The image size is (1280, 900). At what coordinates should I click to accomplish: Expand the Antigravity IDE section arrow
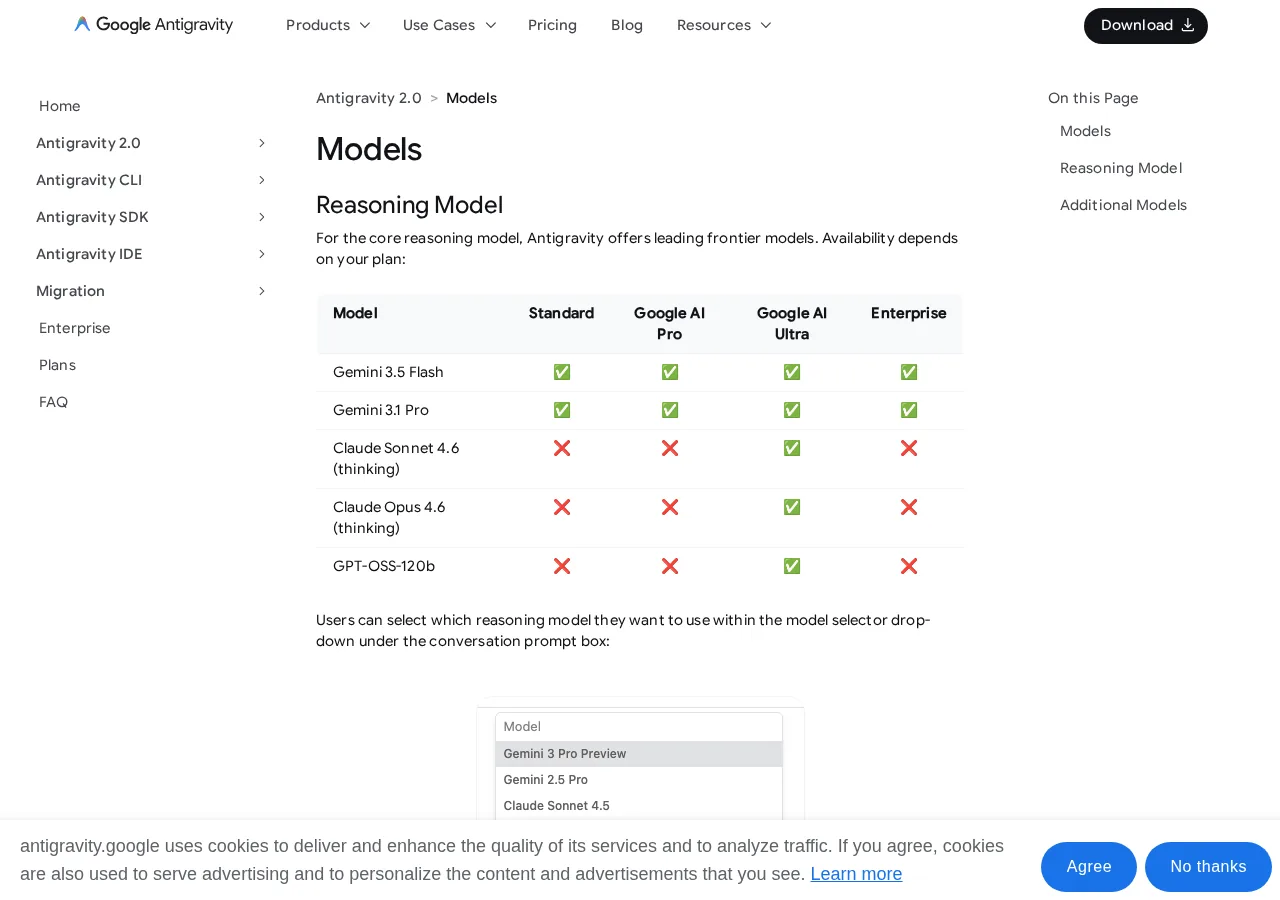click(262, 254)
